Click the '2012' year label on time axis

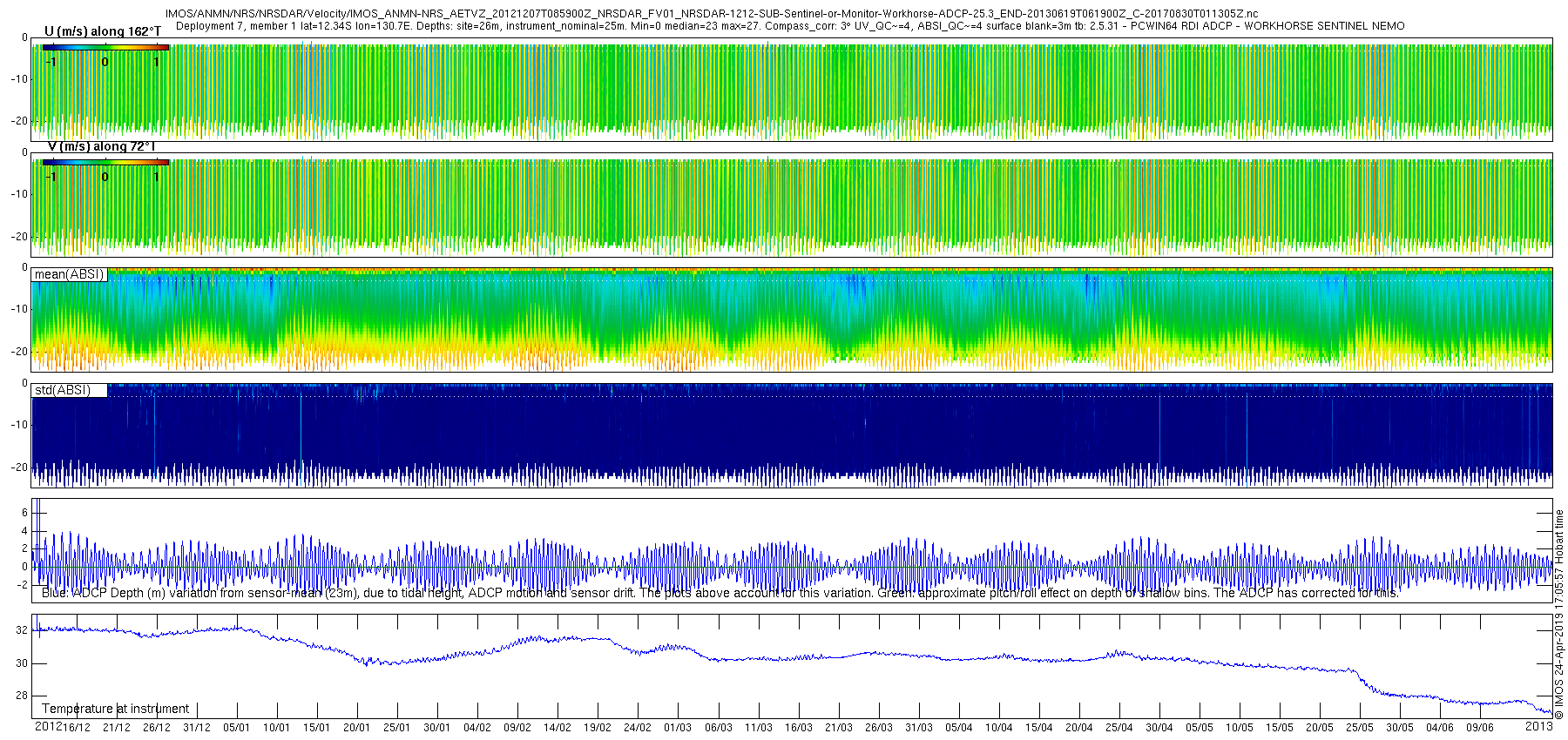tap(48, 727)
